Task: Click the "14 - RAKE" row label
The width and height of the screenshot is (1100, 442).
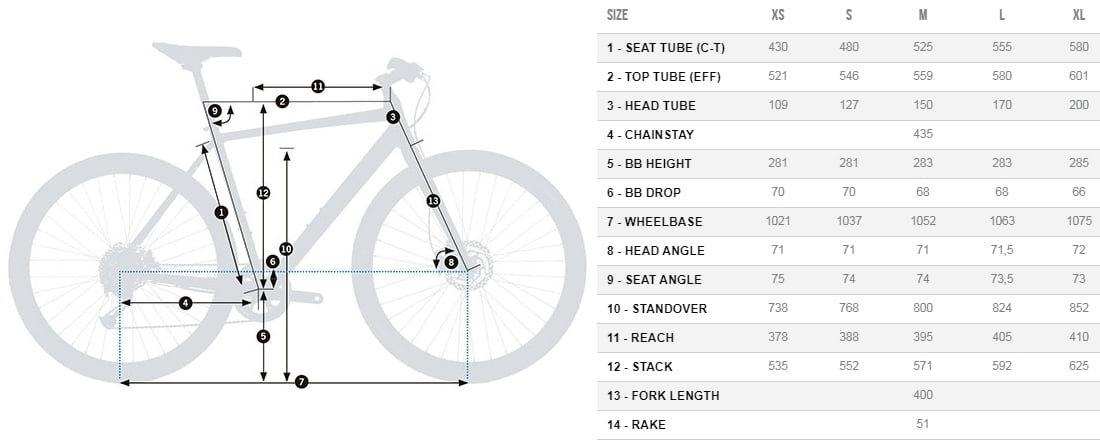Action: [636, 425]
